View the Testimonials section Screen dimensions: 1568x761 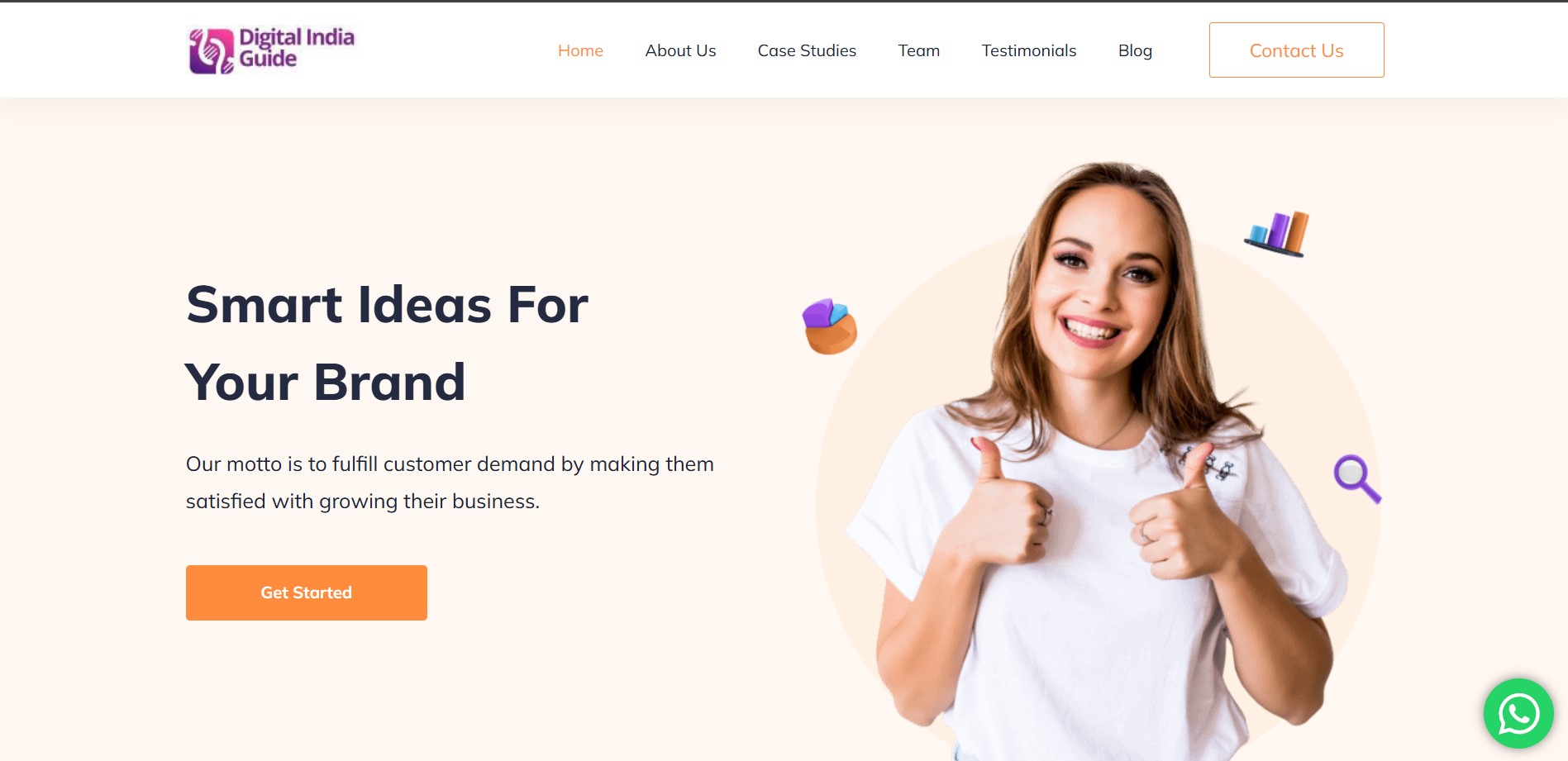tap(1029, 50)
